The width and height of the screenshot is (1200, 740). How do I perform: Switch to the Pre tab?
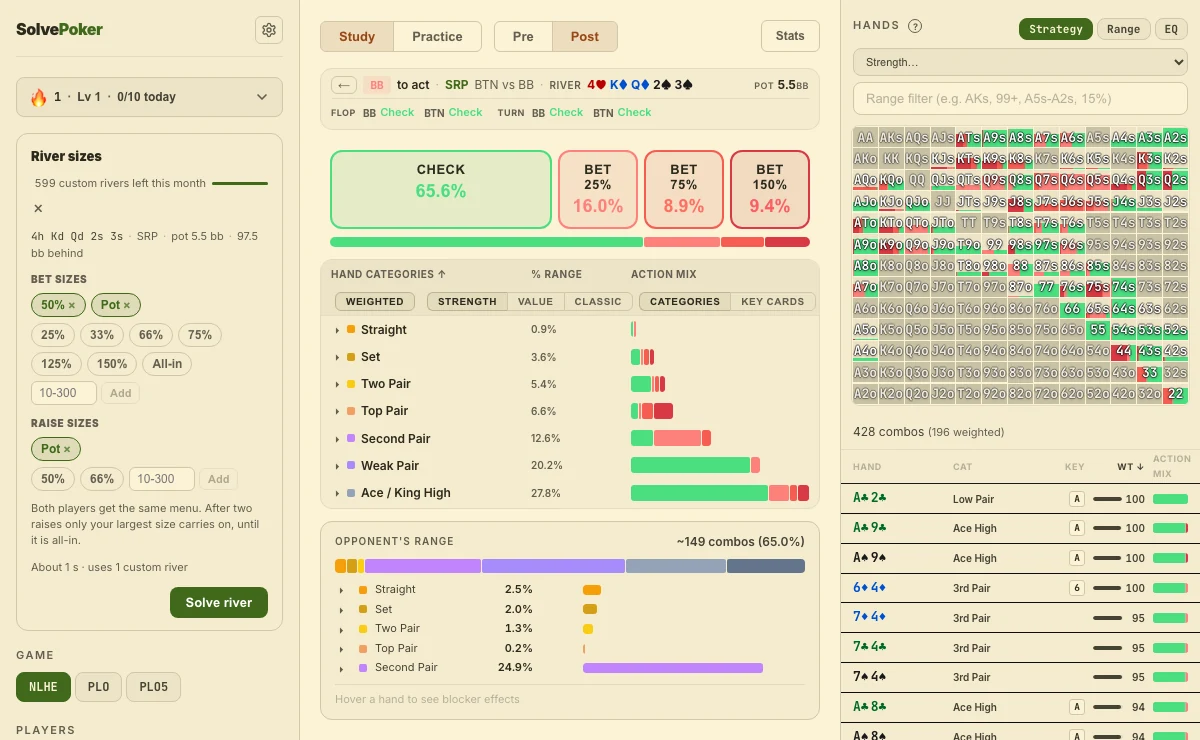523,36
